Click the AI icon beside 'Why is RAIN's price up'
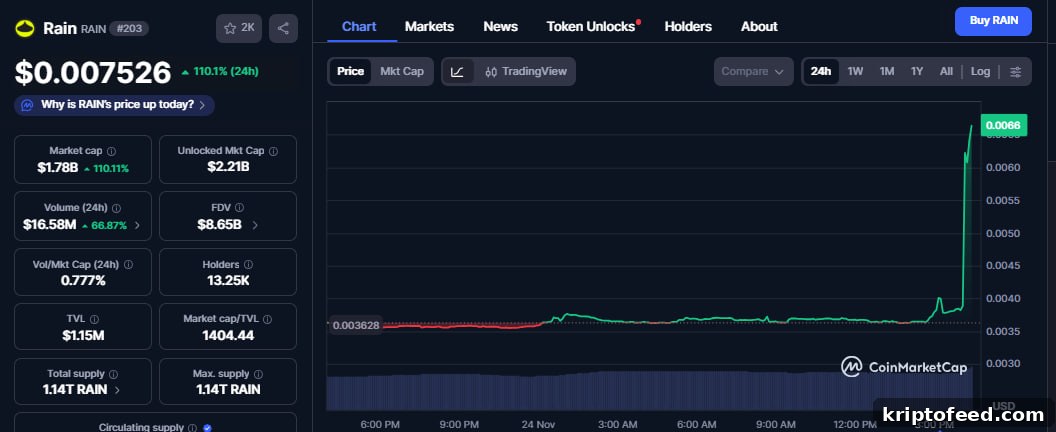 pyautogui.click(x=28, y=105)
